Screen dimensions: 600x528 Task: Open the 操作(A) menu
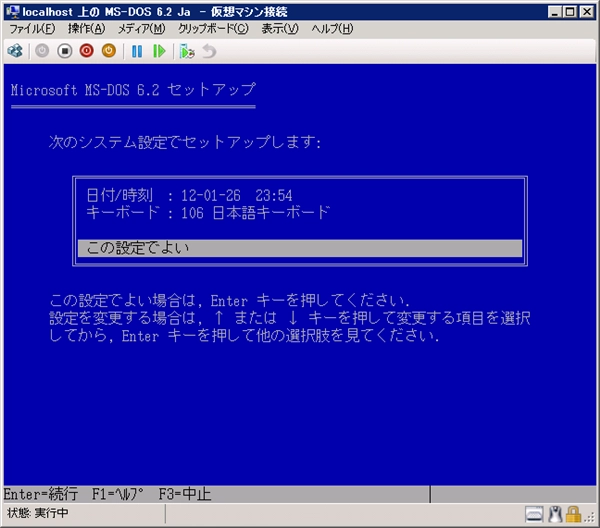pos(86,29)
